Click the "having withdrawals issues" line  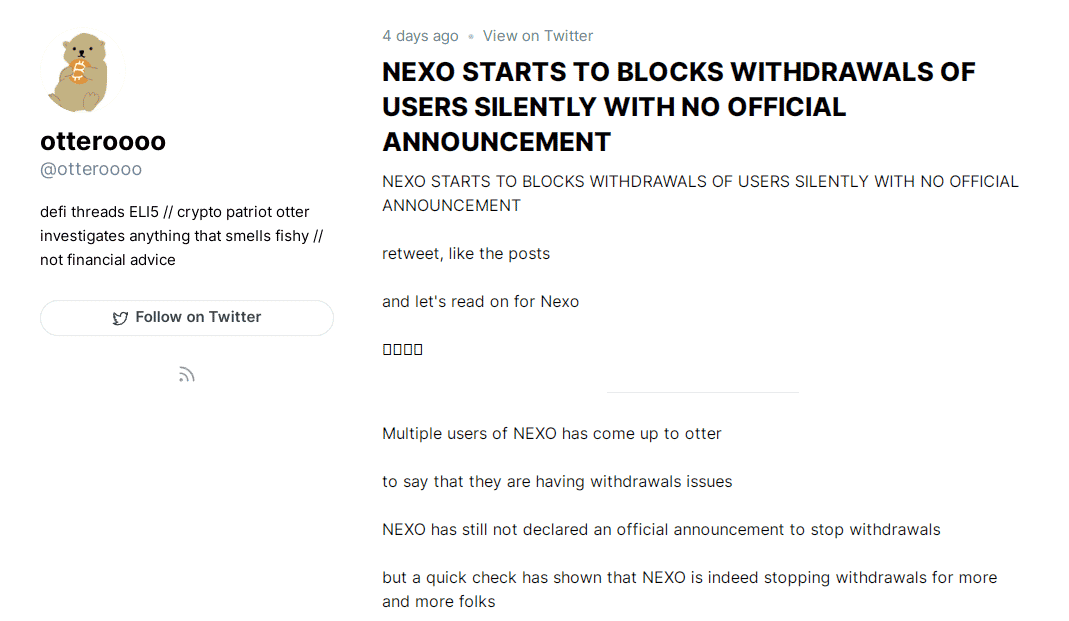click(557, 481)
